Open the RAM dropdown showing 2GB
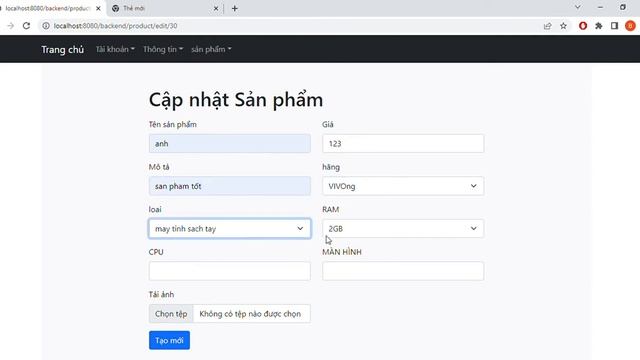 click(403, 229)
